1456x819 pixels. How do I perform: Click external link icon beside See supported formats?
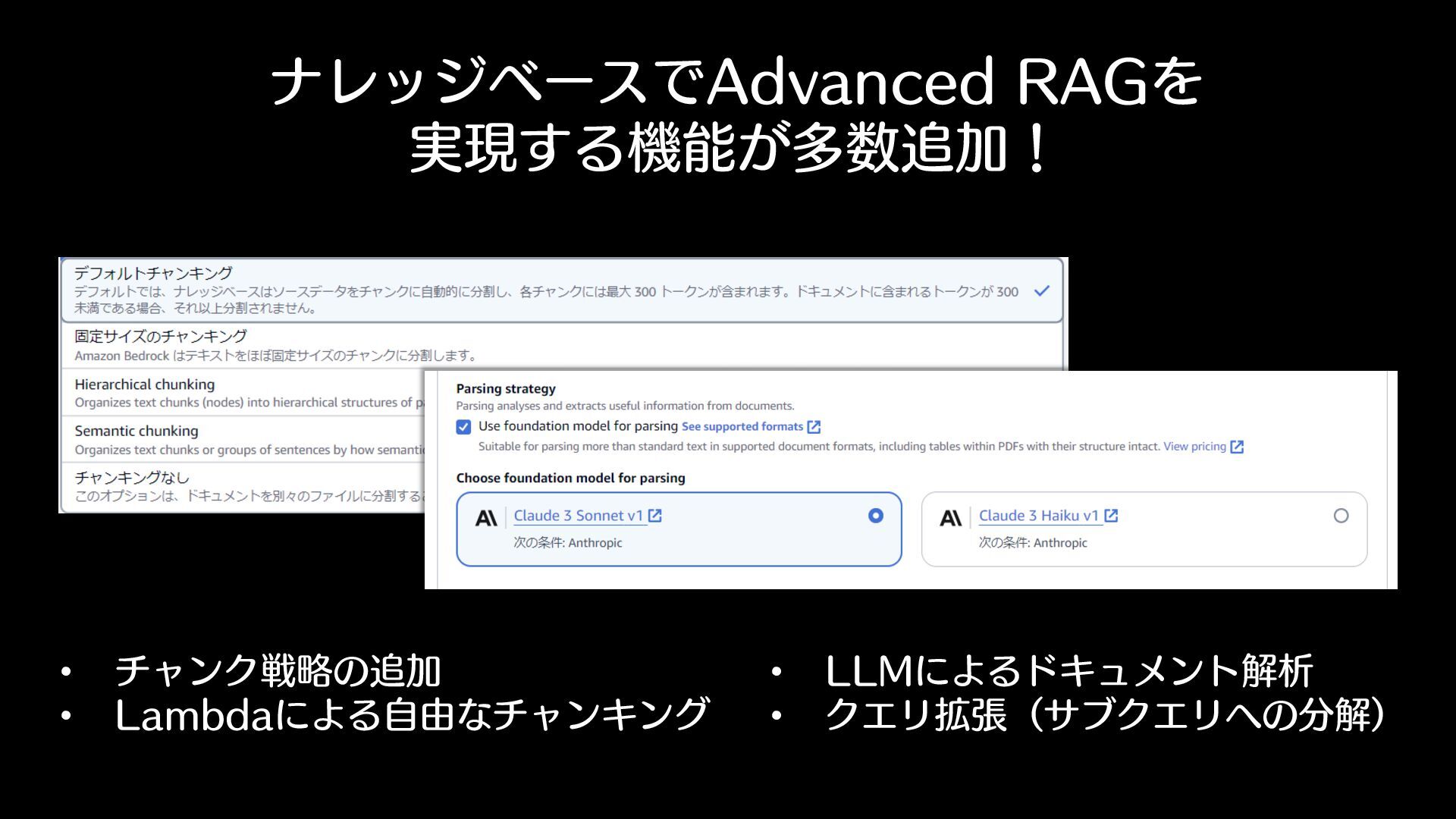(x=814, y=427)
